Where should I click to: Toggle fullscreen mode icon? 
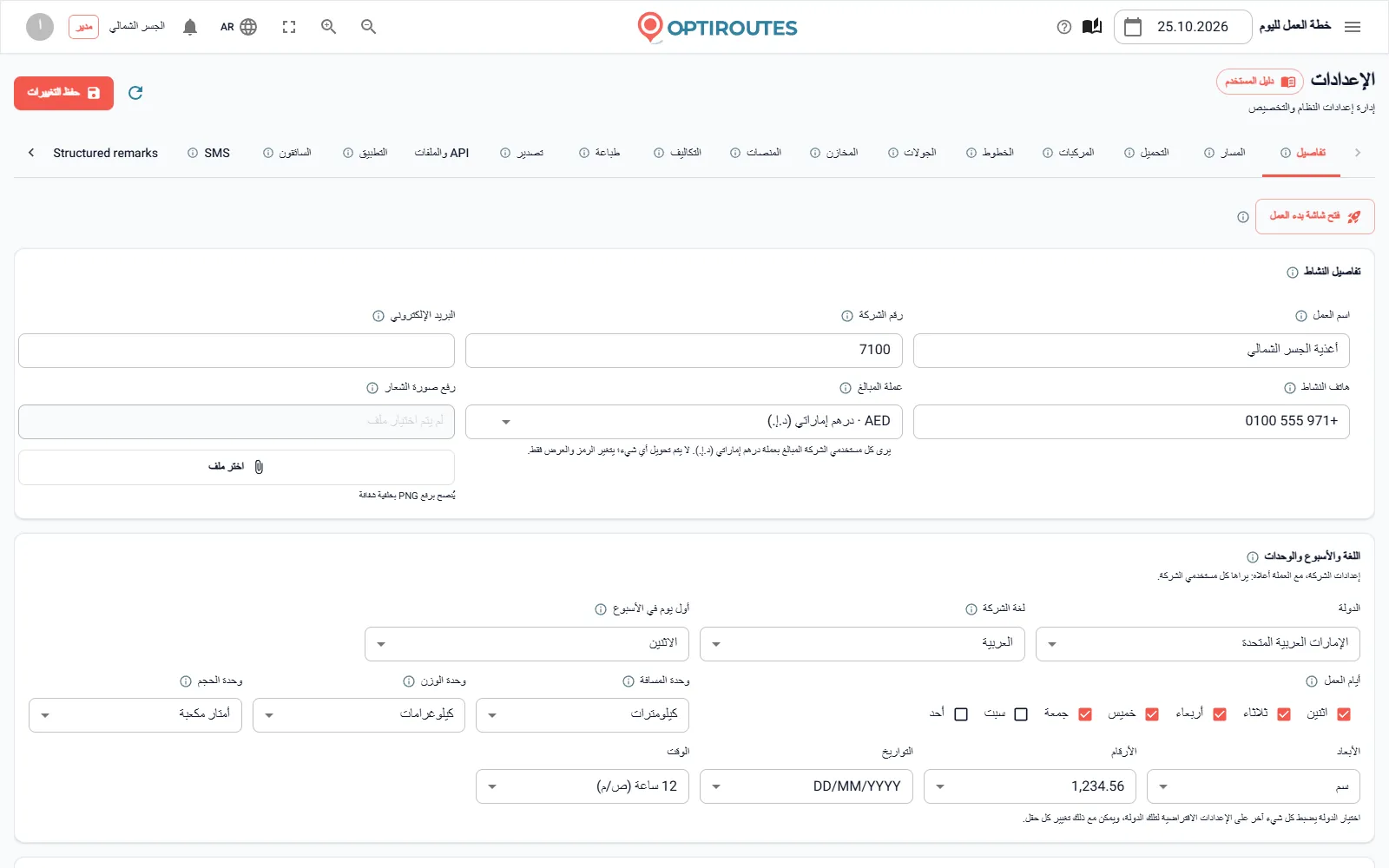(289, 27)
